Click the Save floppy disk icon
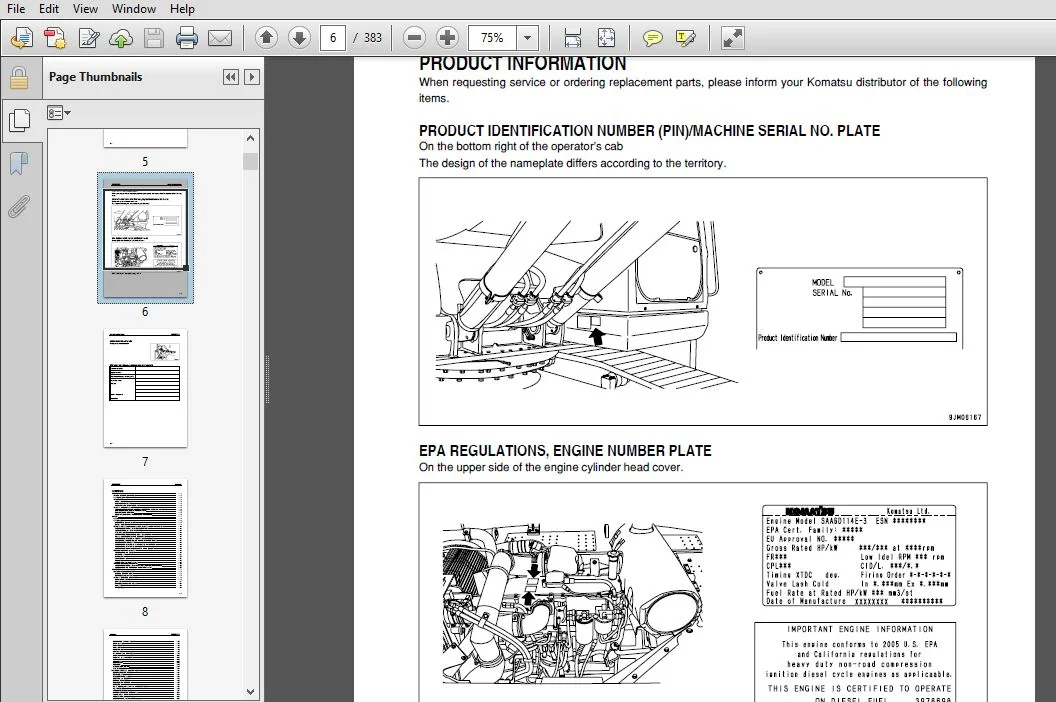This screenshot has width=1056, height=702. pyautogui.click(x=154, y=38)
